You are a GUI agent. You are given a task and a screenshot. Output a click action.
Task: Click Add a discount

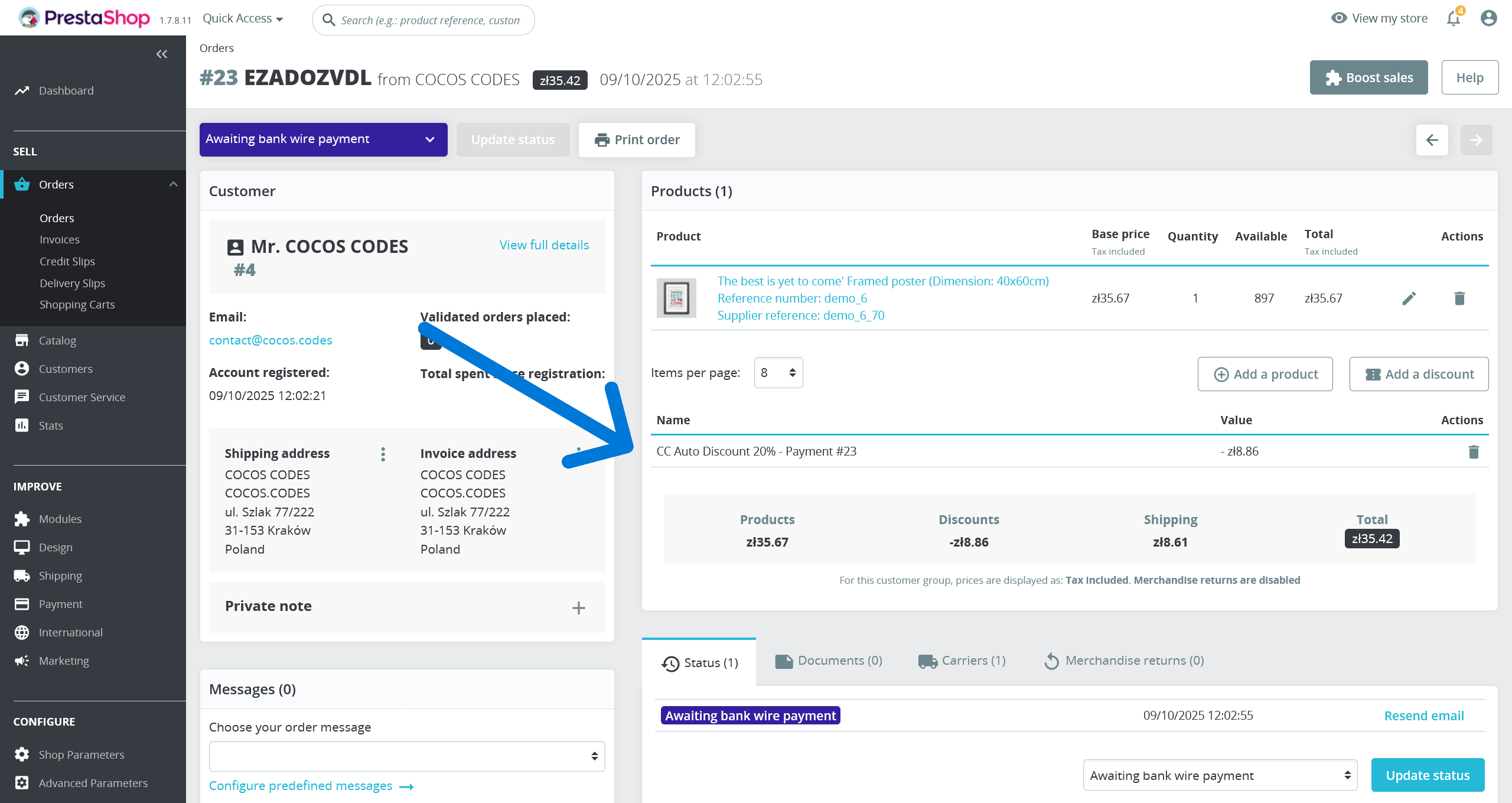(x=1420, y=373)
